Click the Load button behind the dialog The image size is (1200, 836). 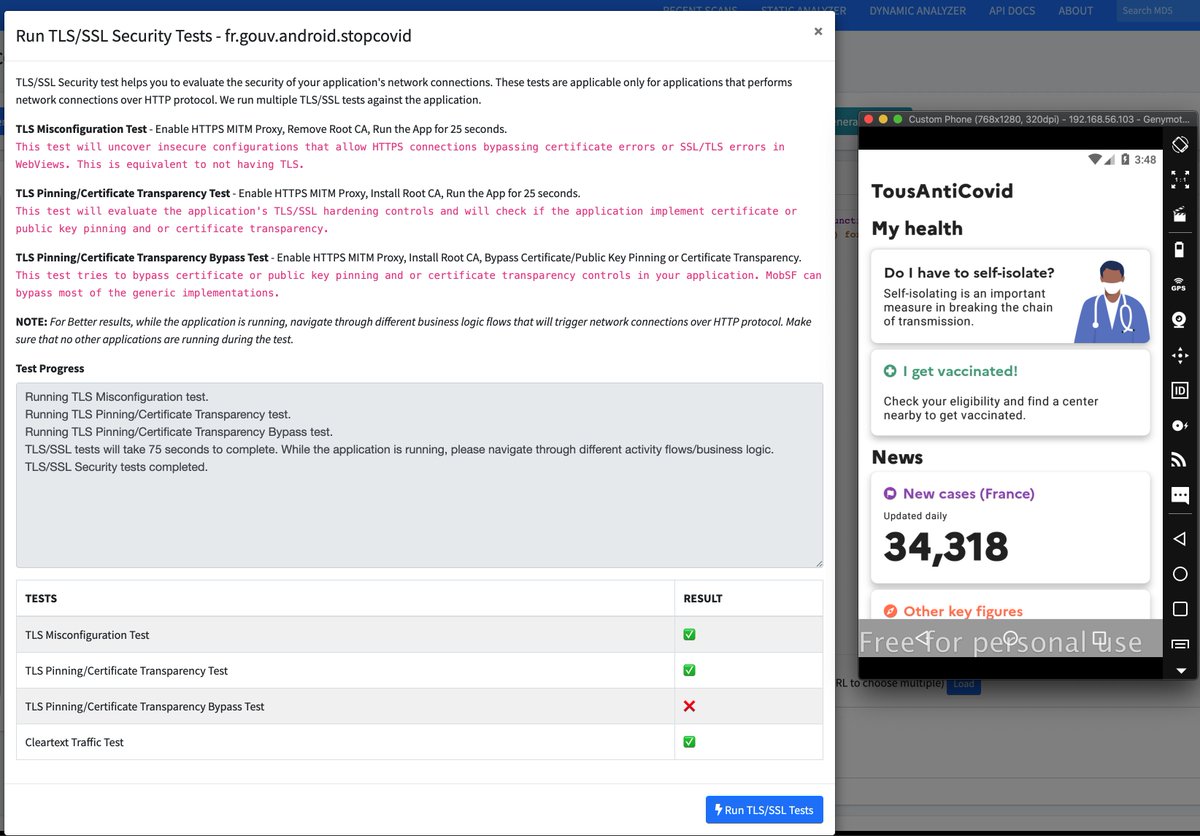click(963, 685)
